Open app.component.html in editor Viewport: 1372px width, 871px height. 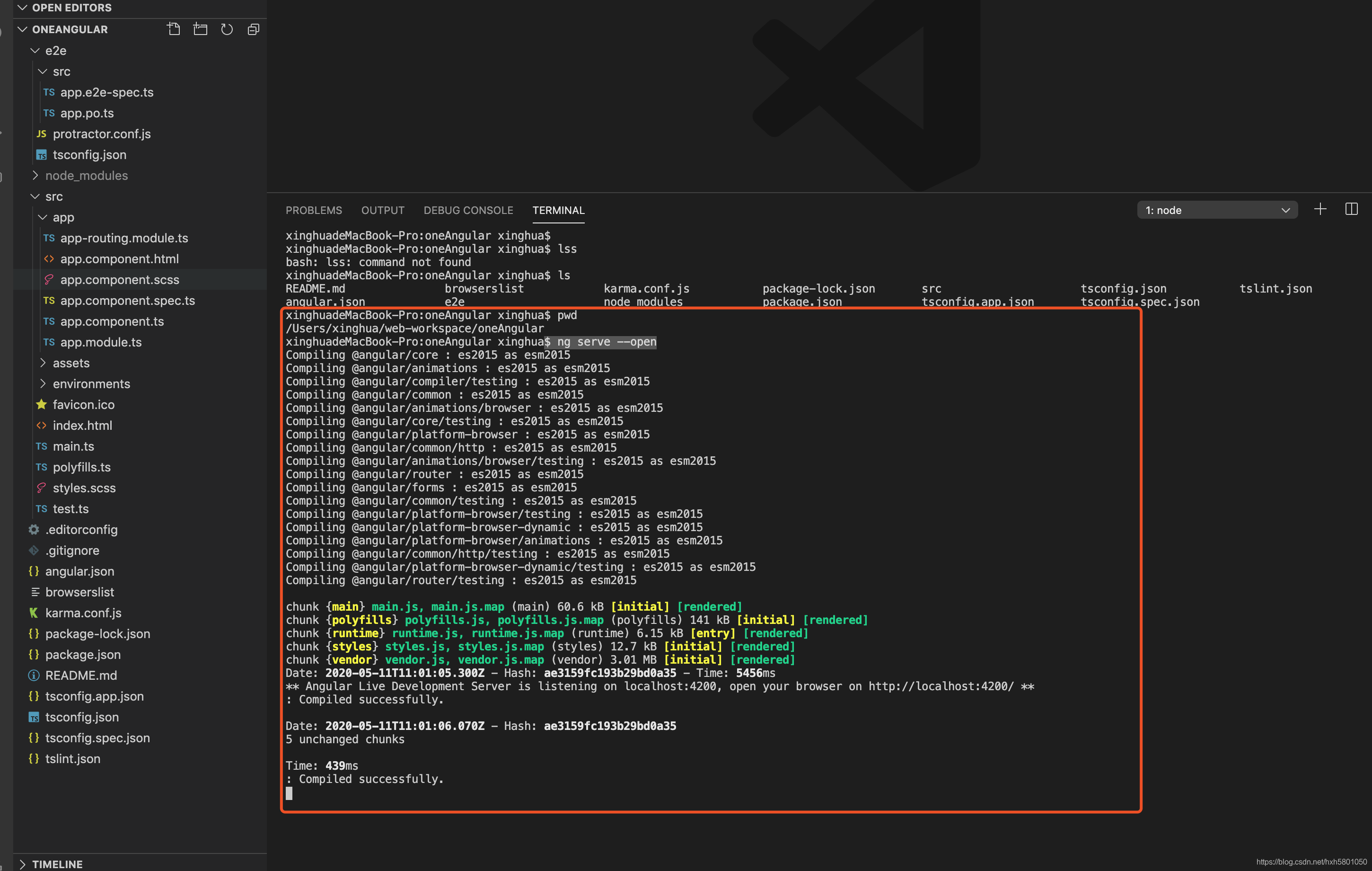[x=119, y=259]
